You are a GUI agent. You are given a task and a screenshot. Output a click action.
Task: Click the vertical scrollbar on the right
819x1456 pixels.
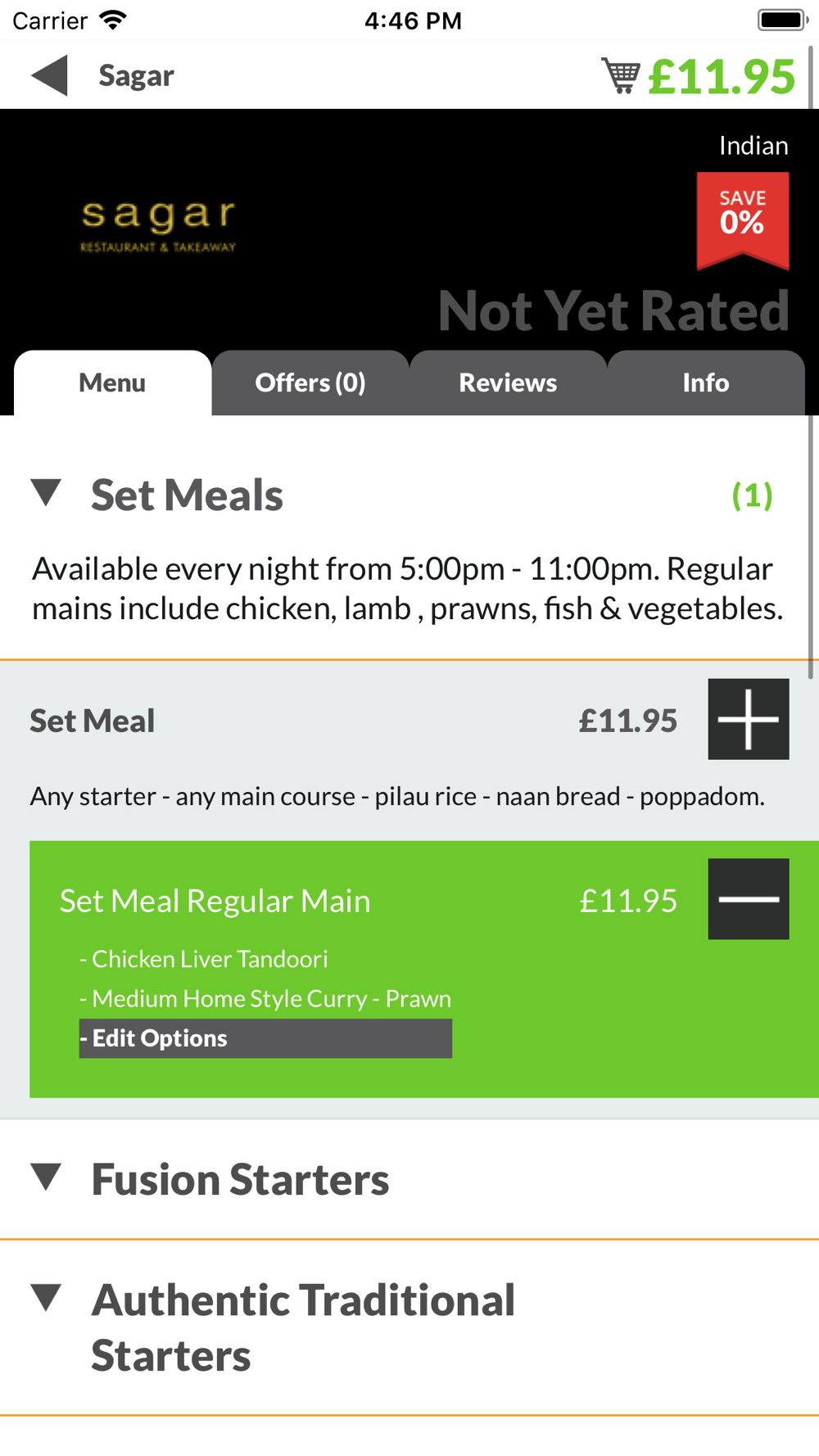811,360
